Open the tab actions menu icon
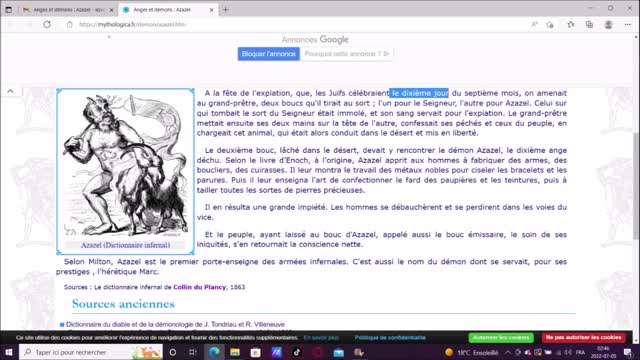 9,9
